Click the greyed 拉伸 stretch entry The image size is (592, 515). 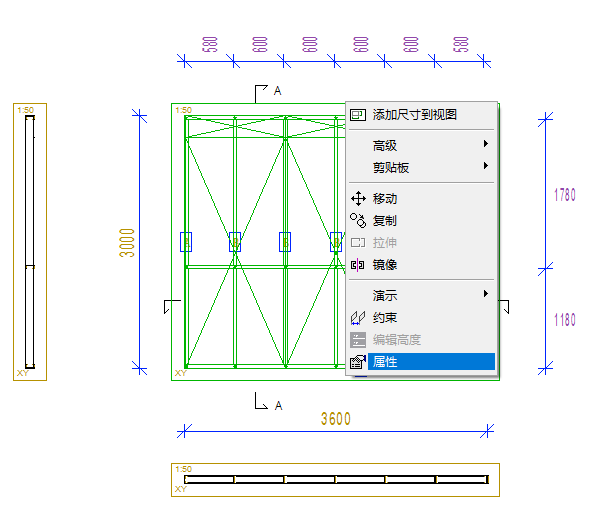[422, 242]
